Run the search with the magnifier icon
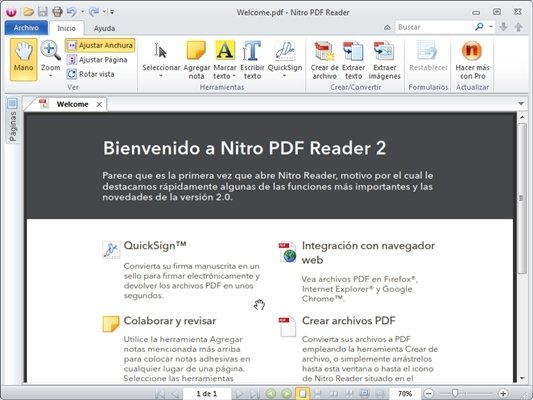The image size is (533, 400). [x=479, y=27]
